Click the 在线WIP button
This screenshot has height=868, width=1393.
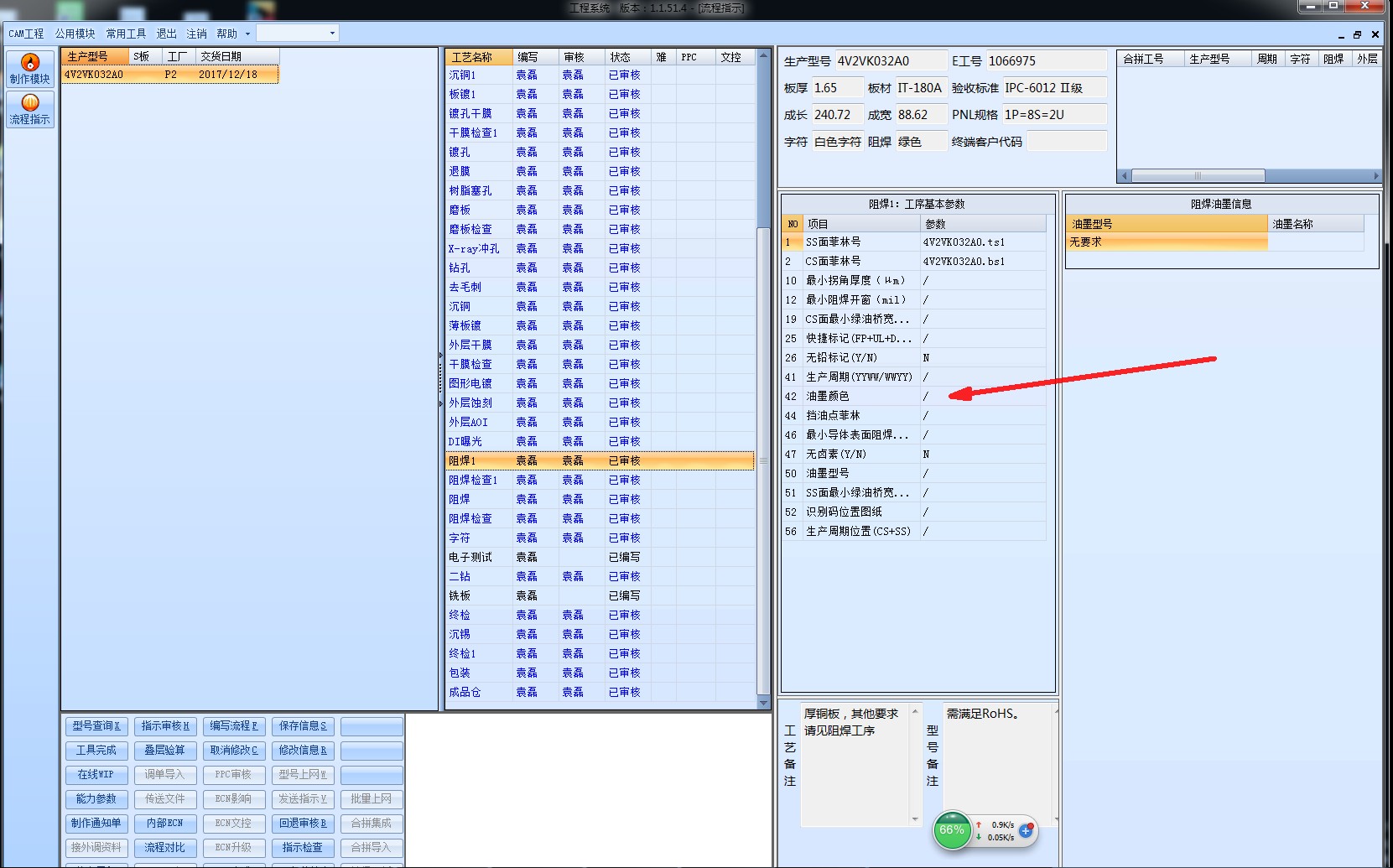[96, 775]
